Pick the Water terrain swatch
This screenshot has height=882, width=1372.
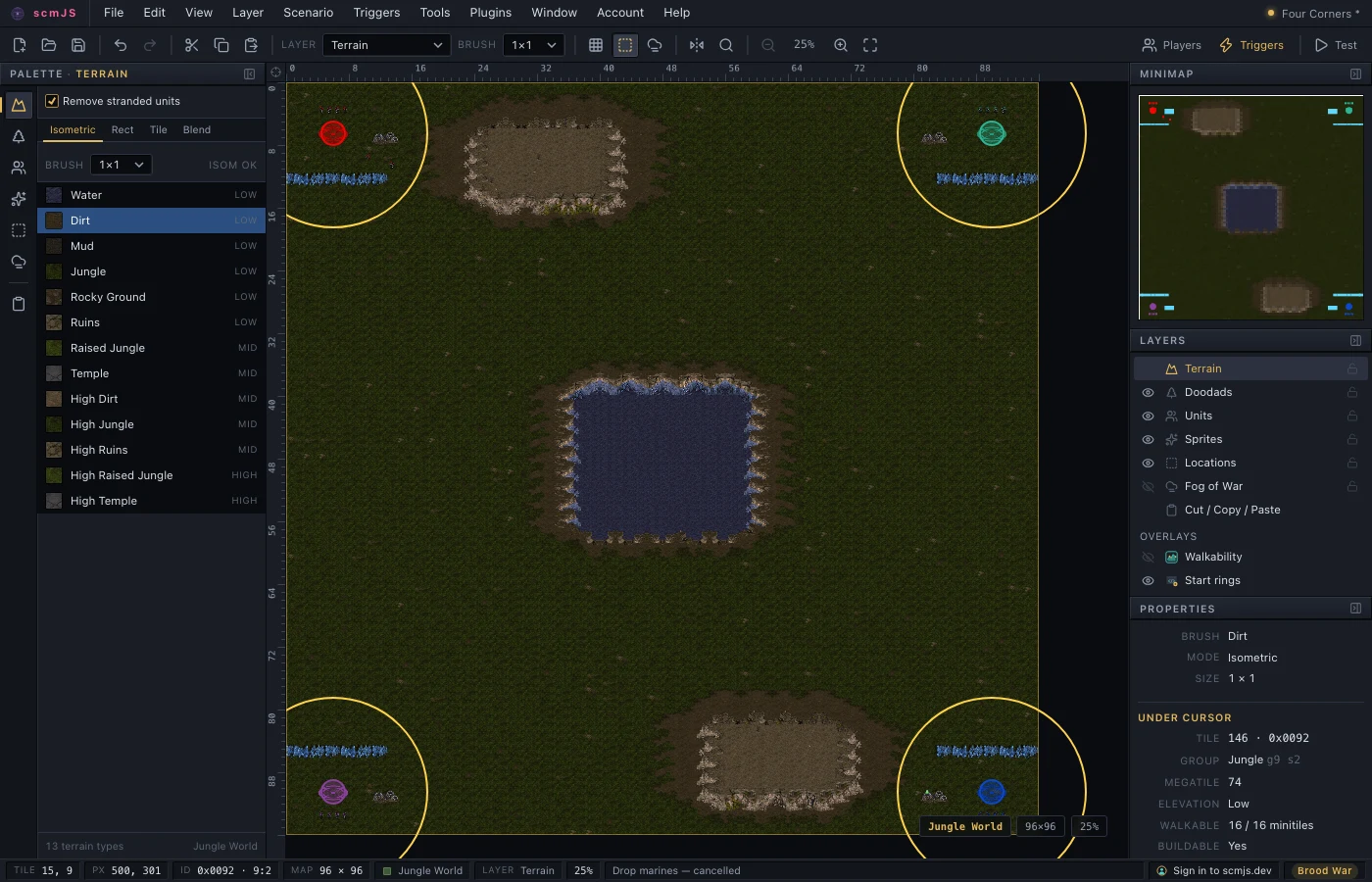54,195
